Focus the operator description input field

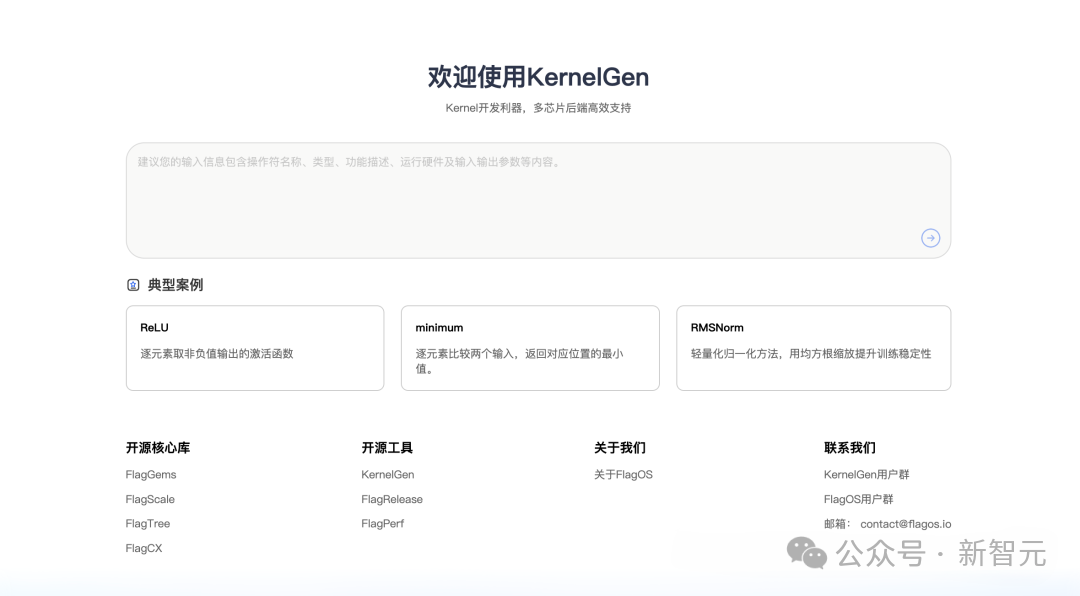point(539,201)
